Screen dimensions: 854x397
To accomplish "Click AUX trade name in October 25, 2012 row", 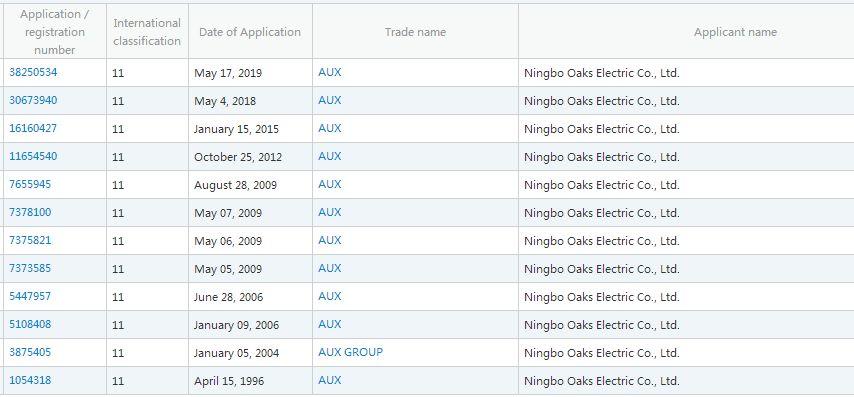I will tap(330, 156).
